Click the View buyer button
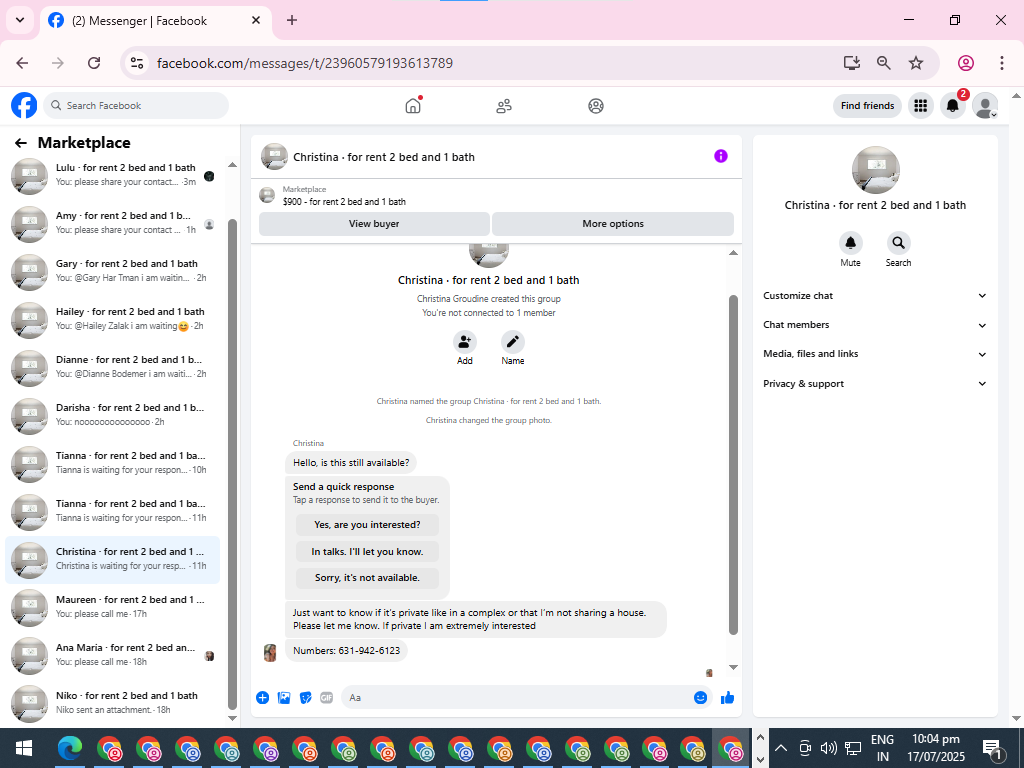This screenshot has height=768, width=1024. 374,223
